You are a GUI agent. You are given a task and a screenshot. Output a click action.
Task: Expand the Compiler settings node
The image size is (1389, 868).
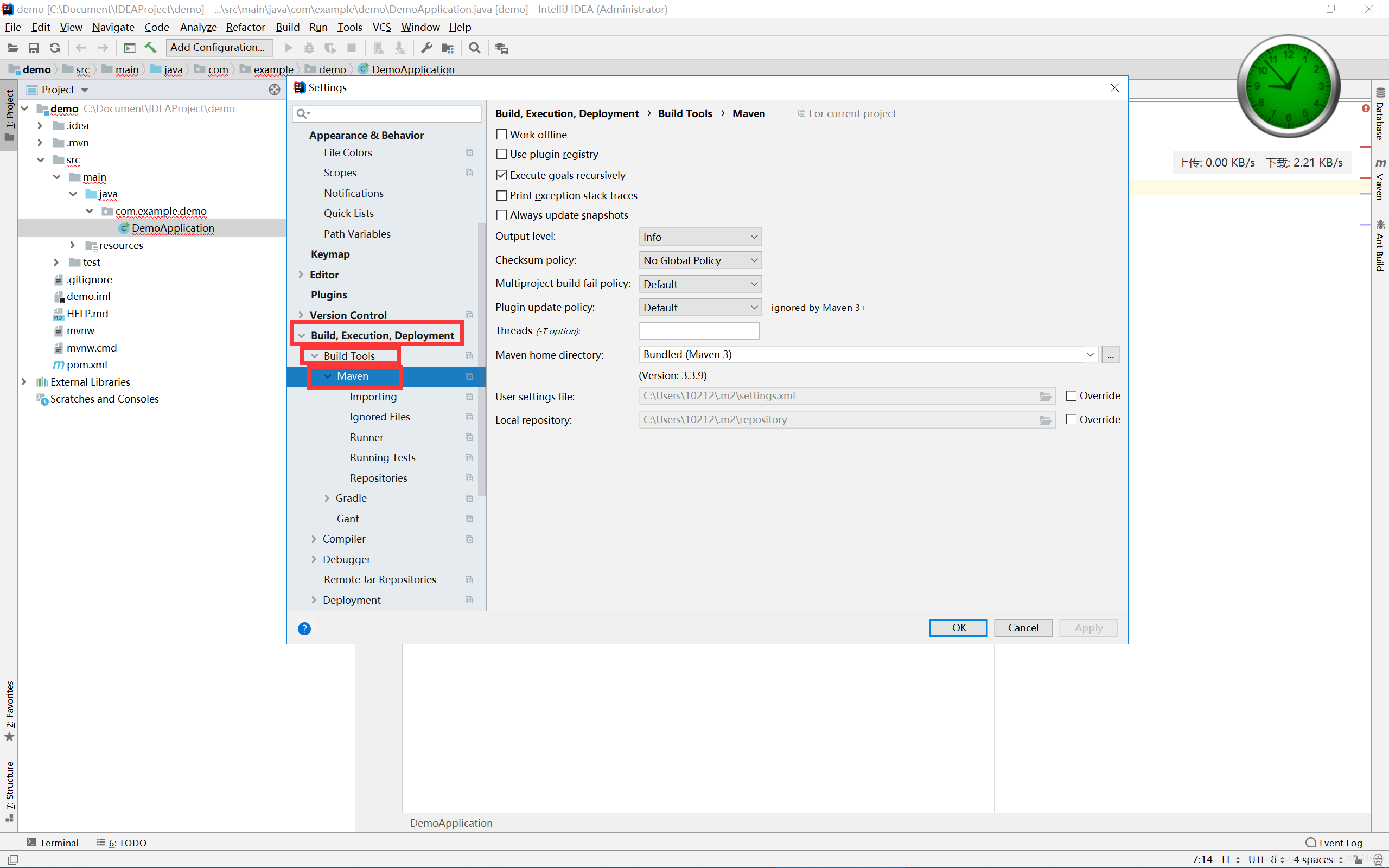tap(314, 539)
